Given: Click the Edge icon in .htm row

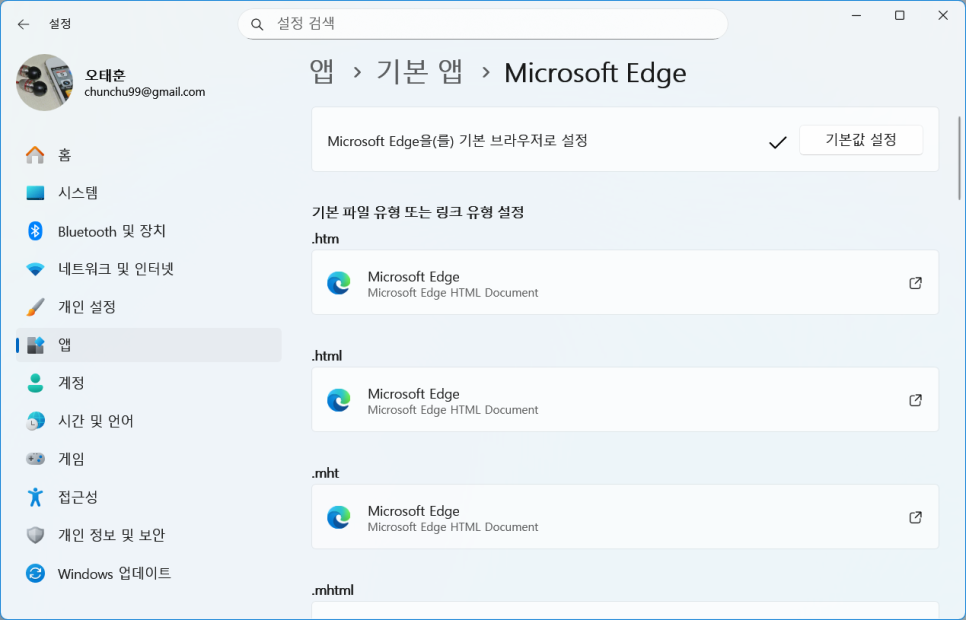Looking at the screenshot, I should pyautogui.click(x=339, y=283).
